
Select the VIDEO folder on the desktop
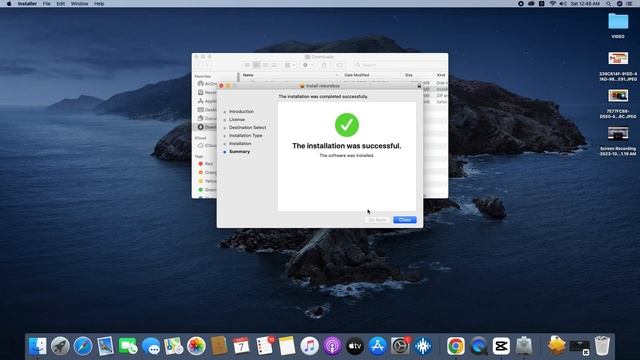coord(618,25)
